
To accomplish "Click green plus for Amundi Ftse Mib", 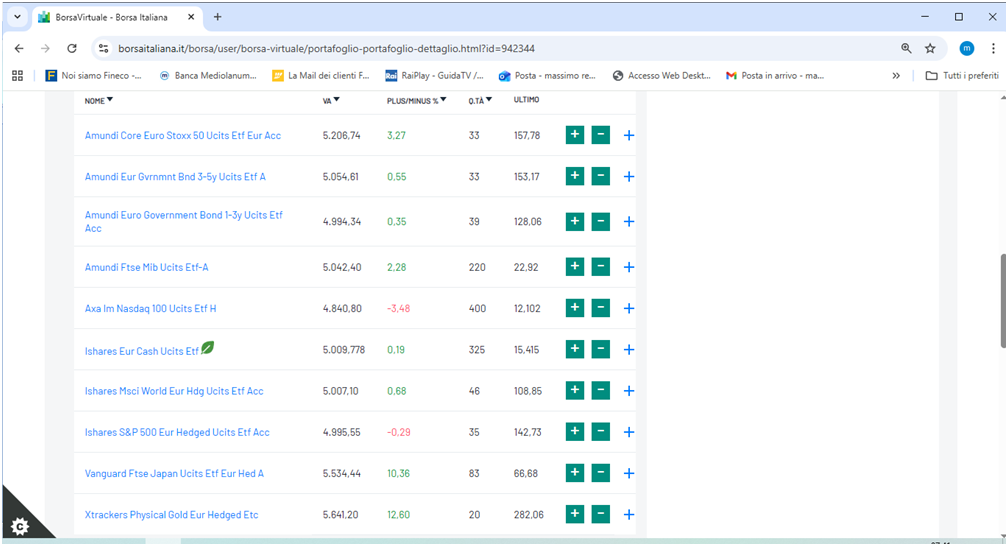I will point(575,267).
